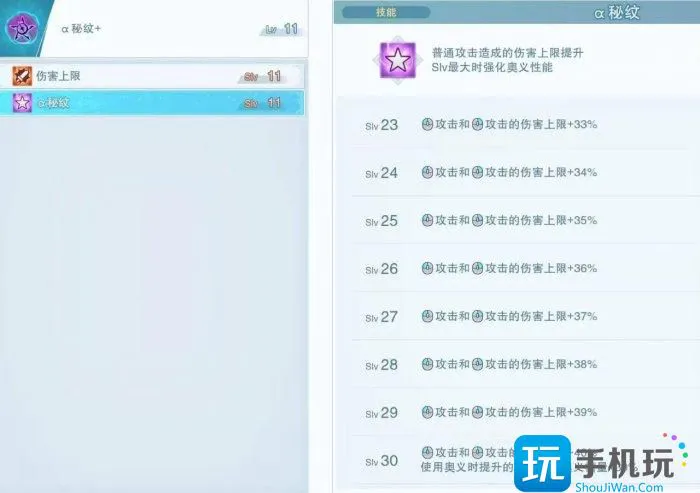Click the Slv 24 row +34% text
This screenshot has width=700, height=493.
[509, 172]
